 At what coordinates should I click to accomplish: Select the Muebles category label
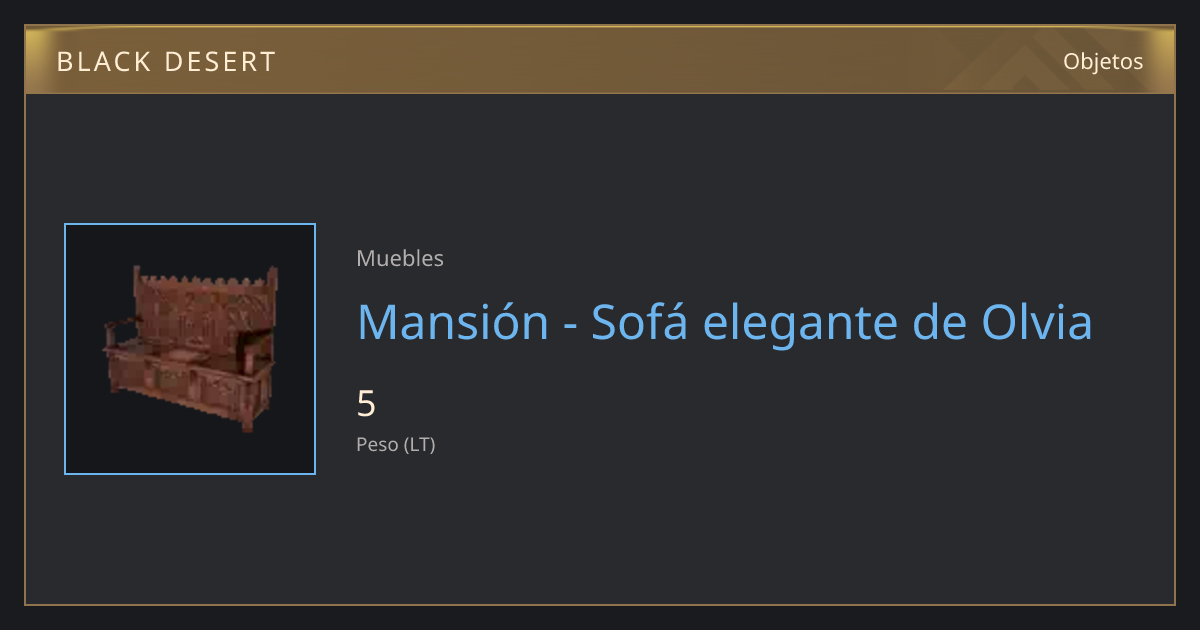400,258
